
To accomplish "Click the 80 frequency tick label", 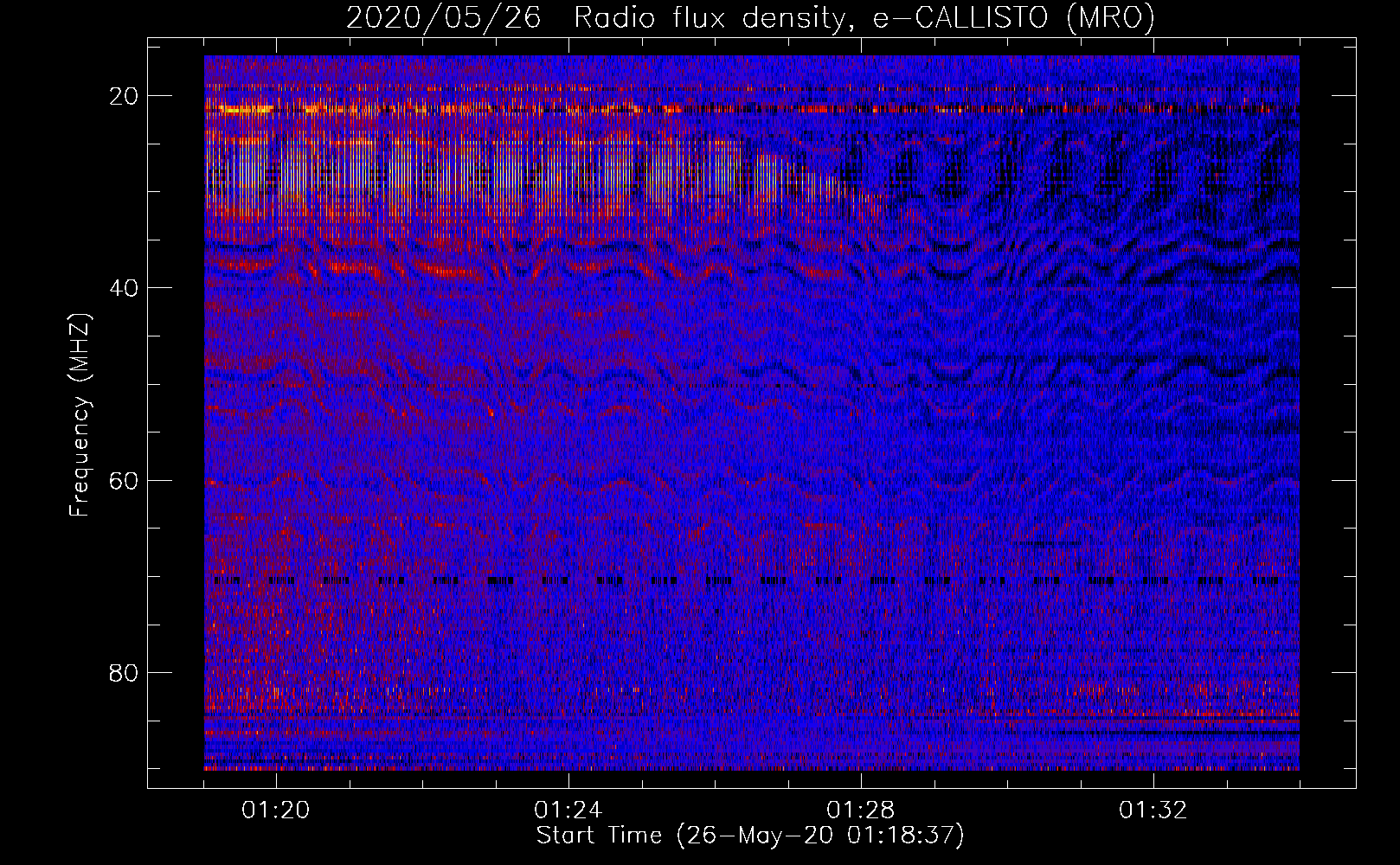I will pyautogui.click(x=125, y=672).
